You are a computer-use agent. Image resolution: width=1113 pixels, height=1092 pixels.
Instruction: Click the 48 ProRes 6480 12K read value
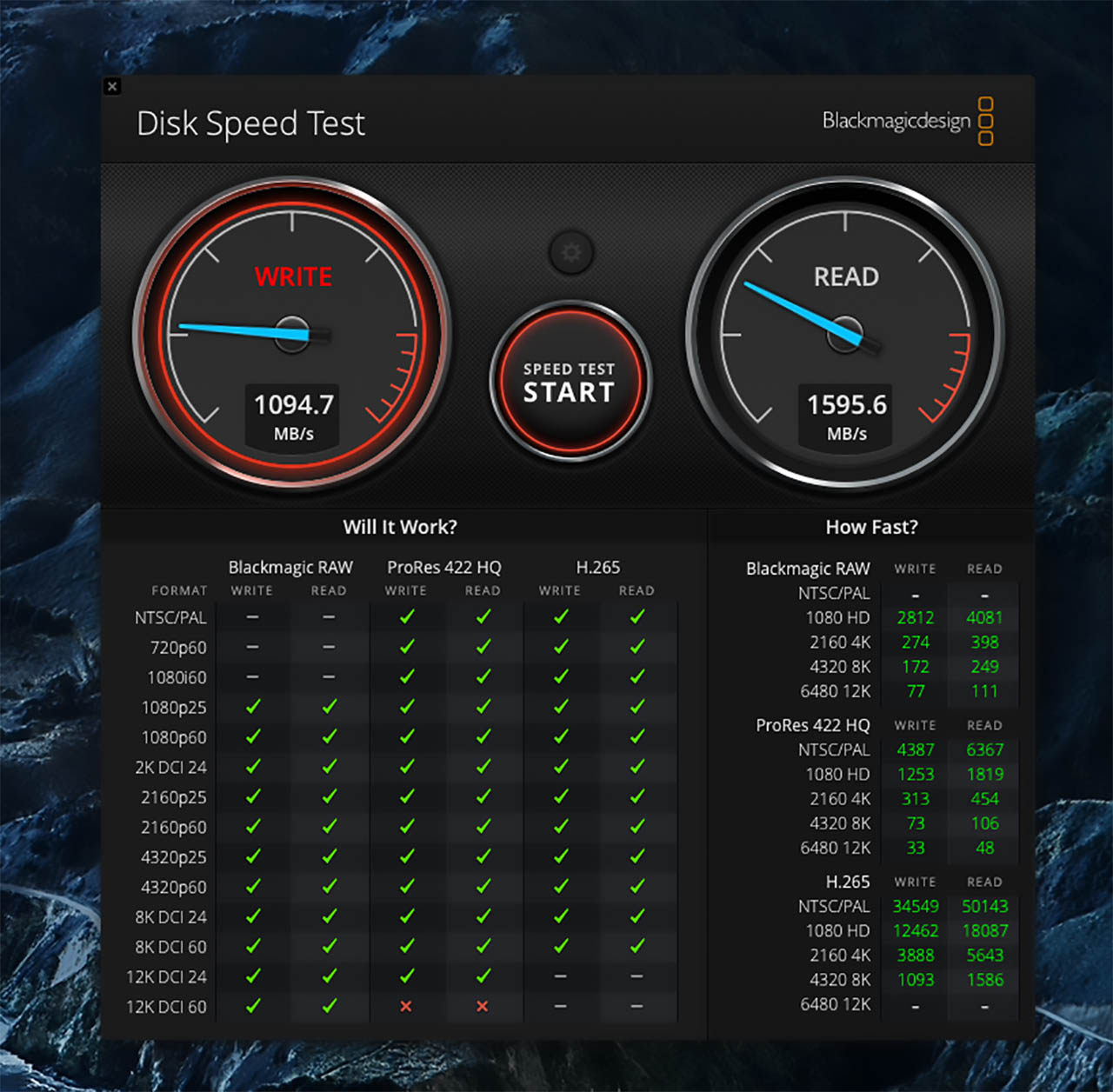(984, 848)
